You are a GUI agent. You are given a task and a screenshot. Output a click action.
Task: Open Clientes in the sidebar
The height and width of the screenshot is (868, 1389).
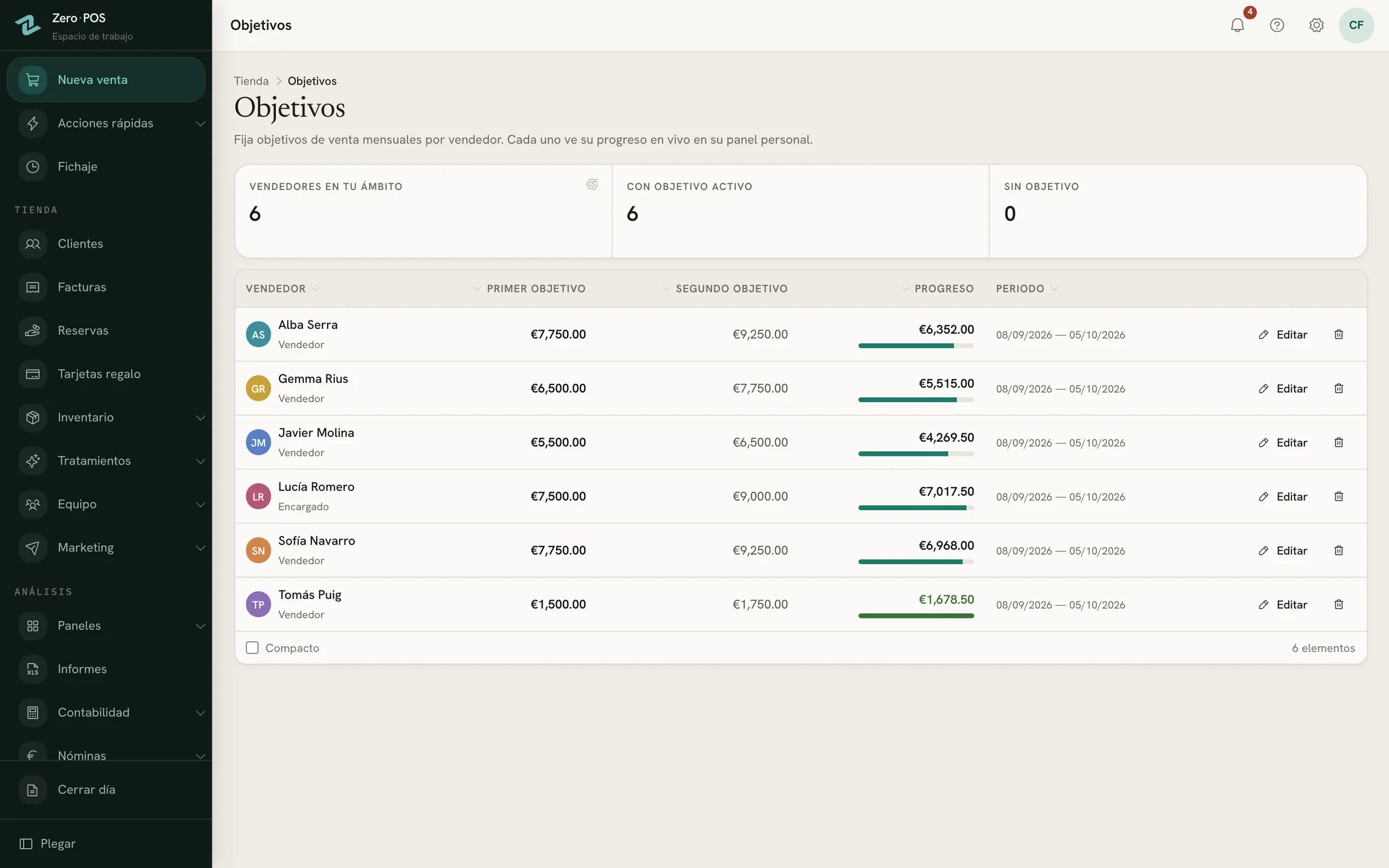pos(106,243)
